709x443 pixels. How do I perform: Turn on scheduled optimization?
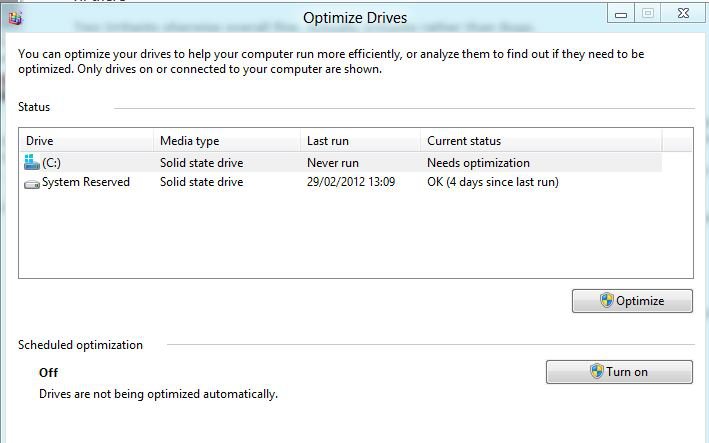(x=619, y=372)
